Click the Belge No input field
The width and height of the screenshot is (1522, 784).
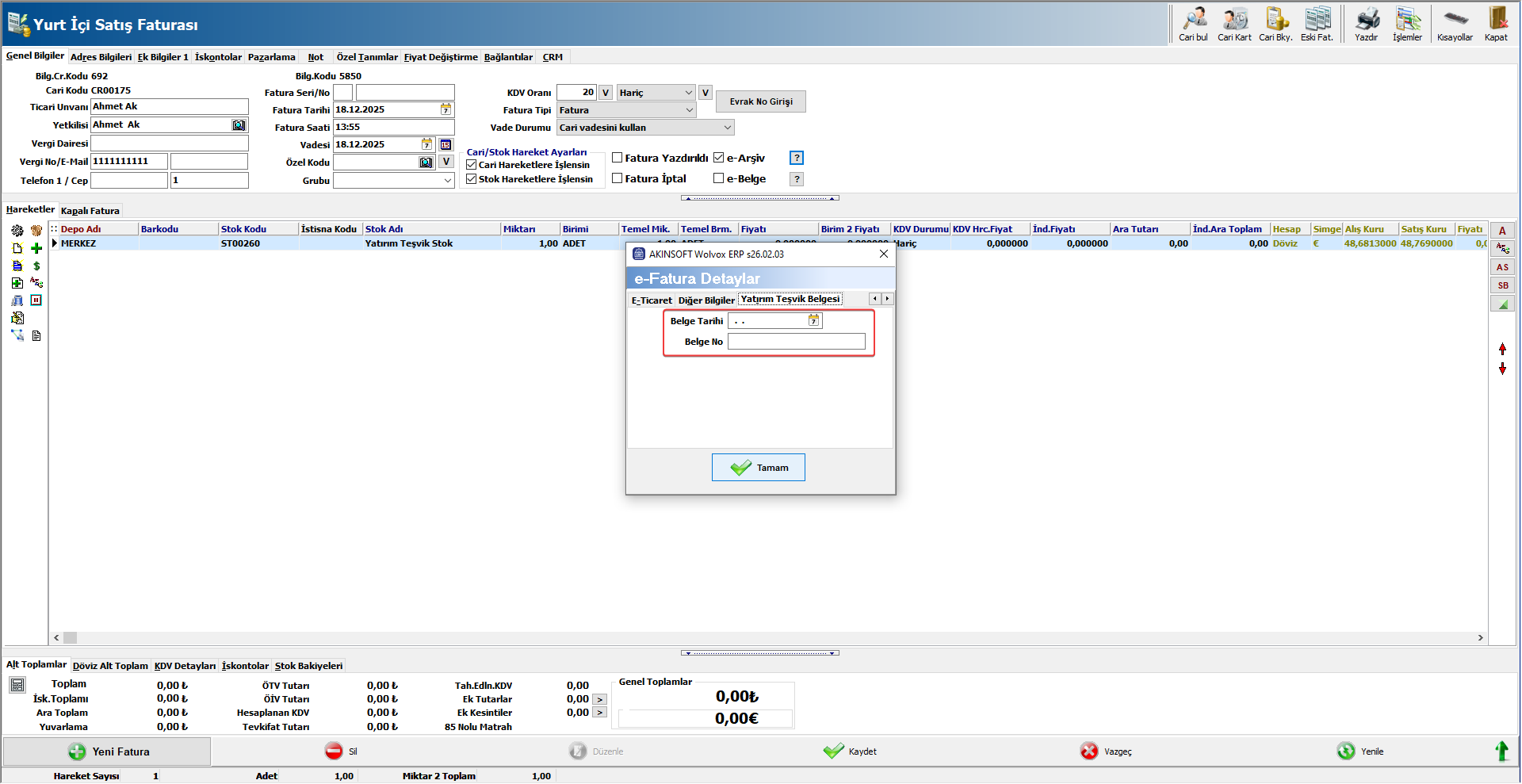click(796, 342)
